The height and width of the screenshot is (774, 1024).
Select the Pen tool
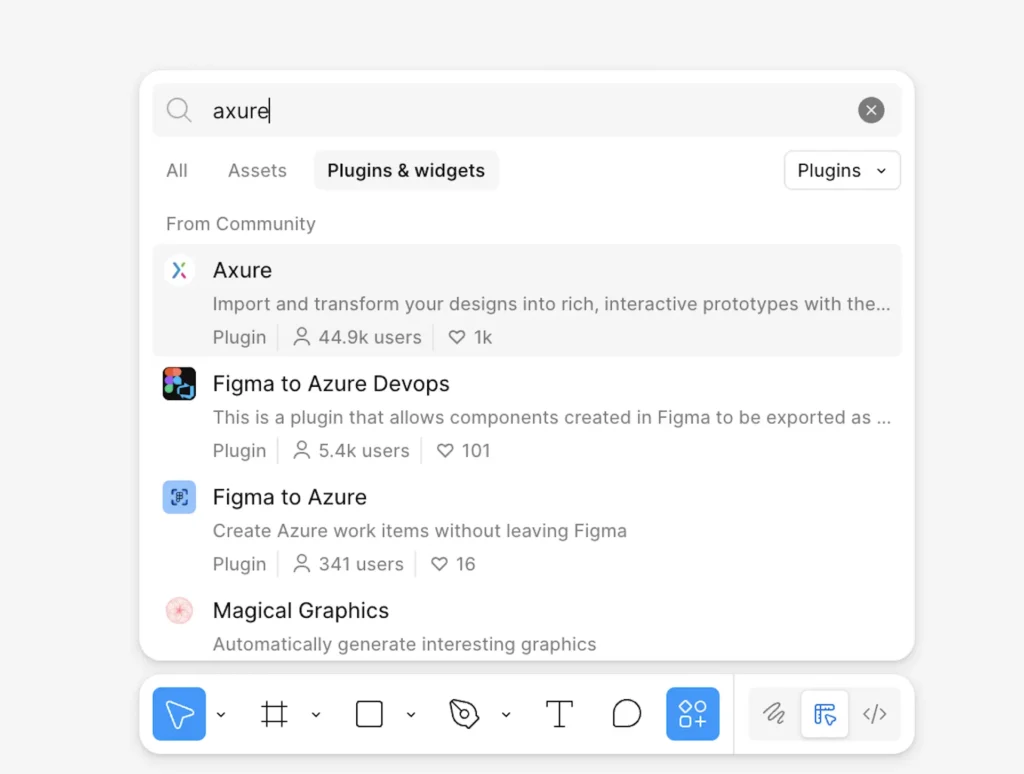(464, 714)
